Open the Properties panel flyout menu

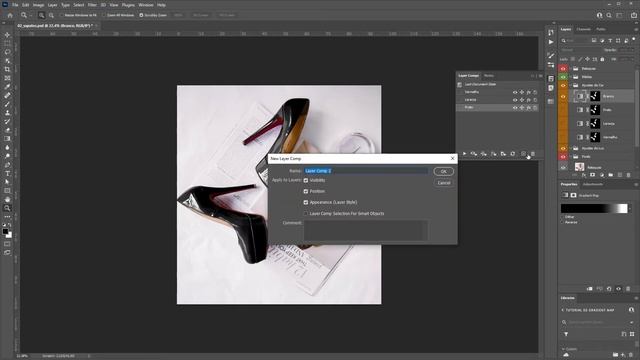click(x=636, y=184)
